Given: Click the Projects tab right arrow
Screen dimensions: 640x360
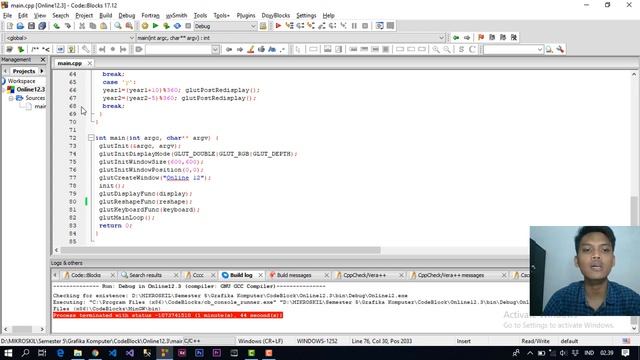Looking at the screenshot, I should click(x=42, y=71).
